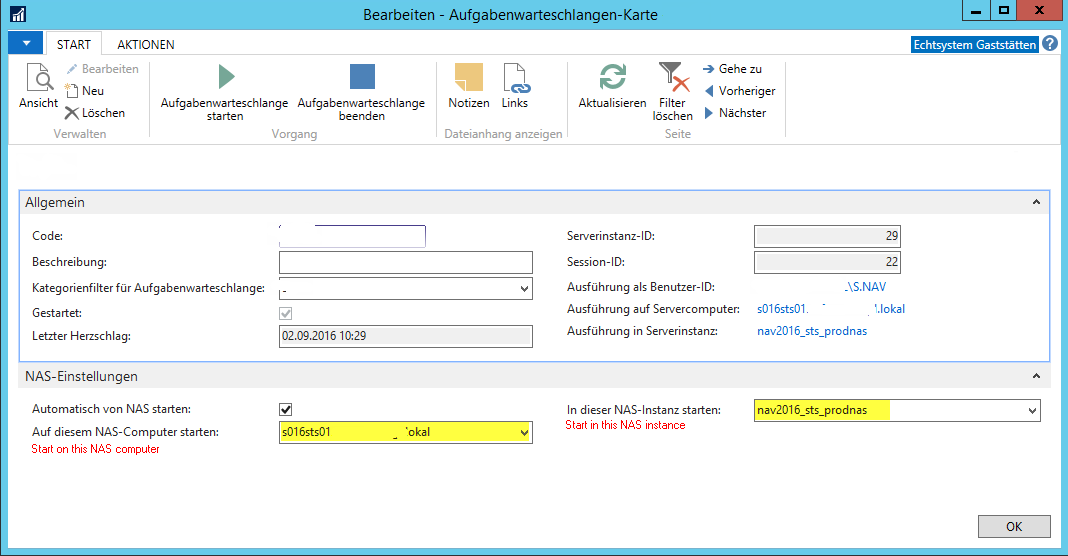This screenshot has width=1068, height=556.
Task: Expand the NAS-Computer starten dropdown
Action: [x=525, y=433]
